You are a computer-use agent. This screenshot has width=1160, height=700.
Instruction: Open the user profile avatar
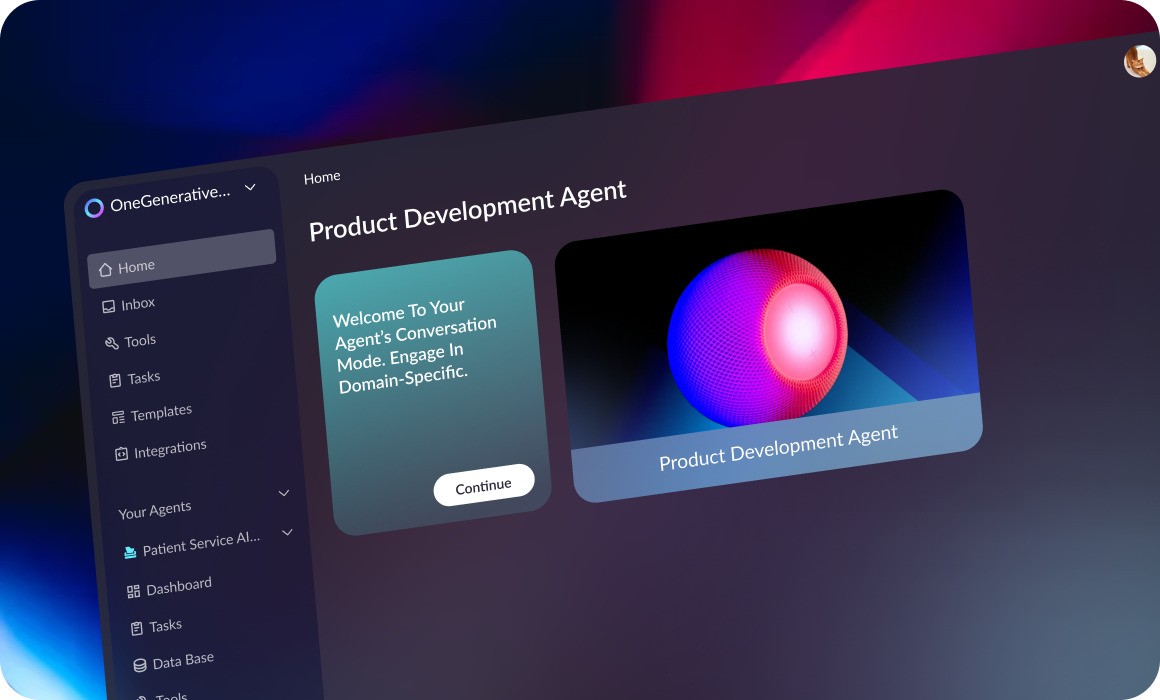point(1140,61)
